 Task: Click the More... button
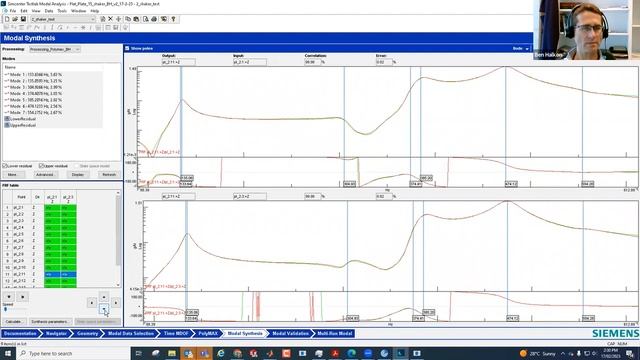(13, 174)
